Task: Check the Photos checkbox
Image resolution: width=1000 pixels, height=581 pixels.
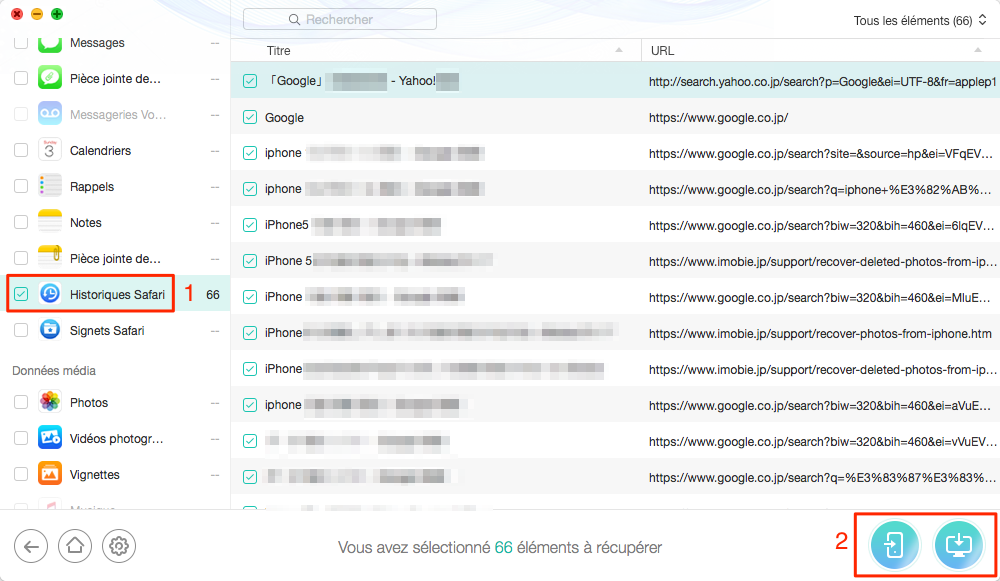Action: (21, 402)
